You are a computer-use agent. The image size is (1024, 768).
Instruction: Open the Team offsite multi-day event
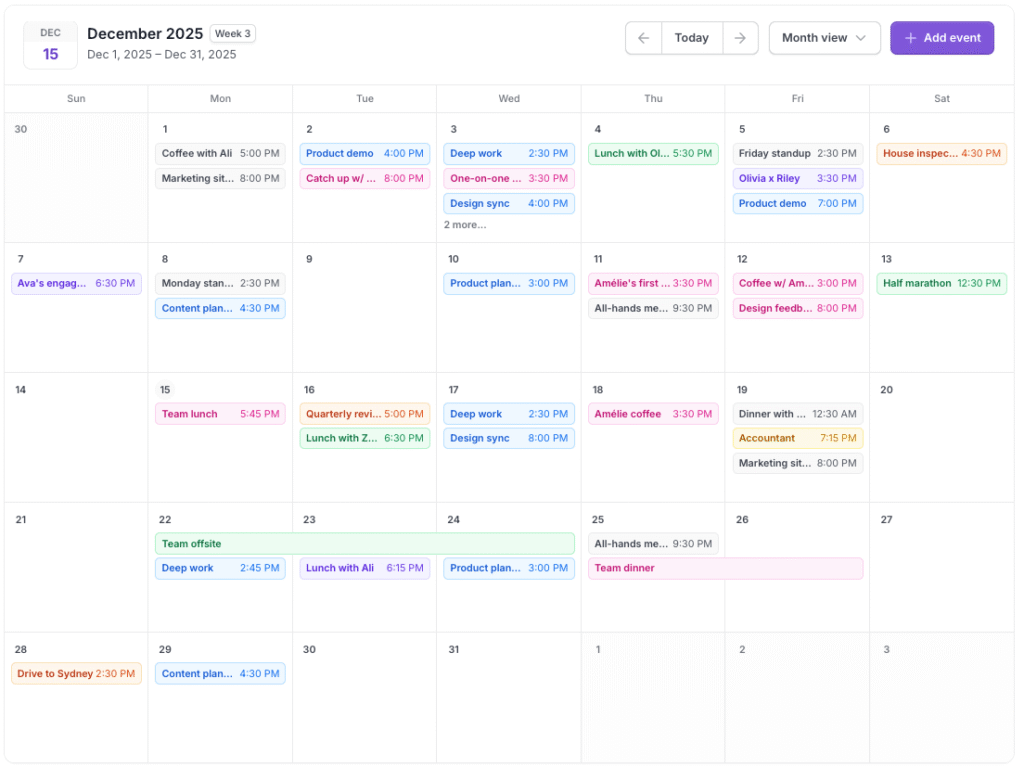coord(365,544)
